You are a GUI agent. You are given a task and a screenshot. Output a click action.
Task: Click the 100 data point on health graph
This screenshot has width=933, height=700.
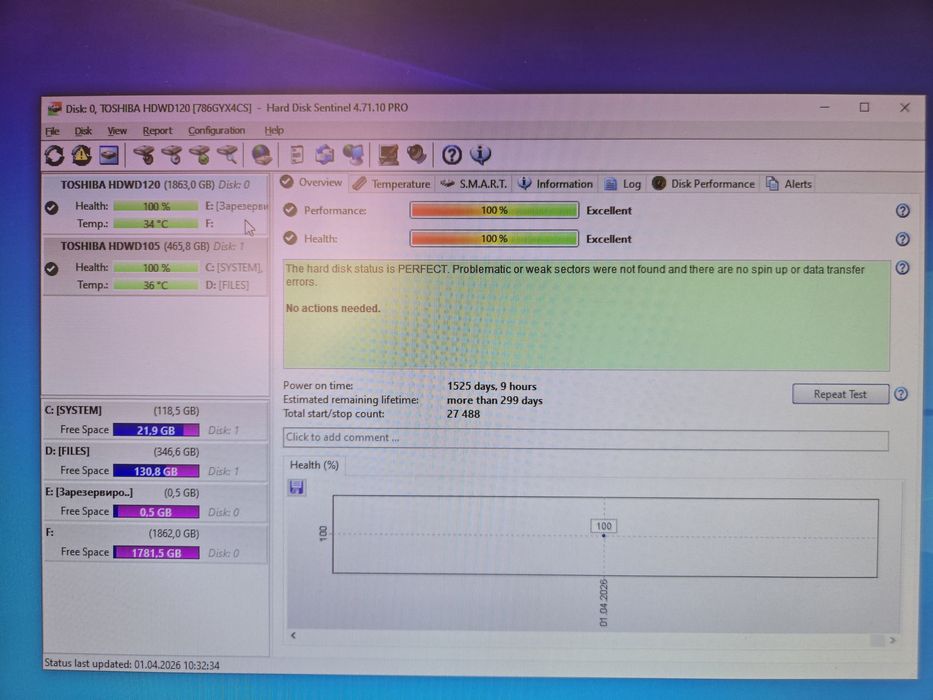coord(603,536)
